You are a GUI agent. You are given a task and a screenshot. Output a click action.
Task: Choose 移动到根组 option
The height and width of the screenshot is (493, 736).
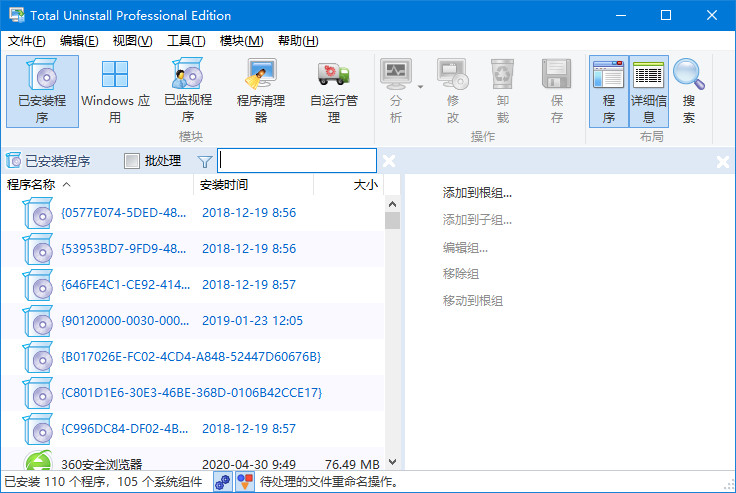click(x=473, y=300)
